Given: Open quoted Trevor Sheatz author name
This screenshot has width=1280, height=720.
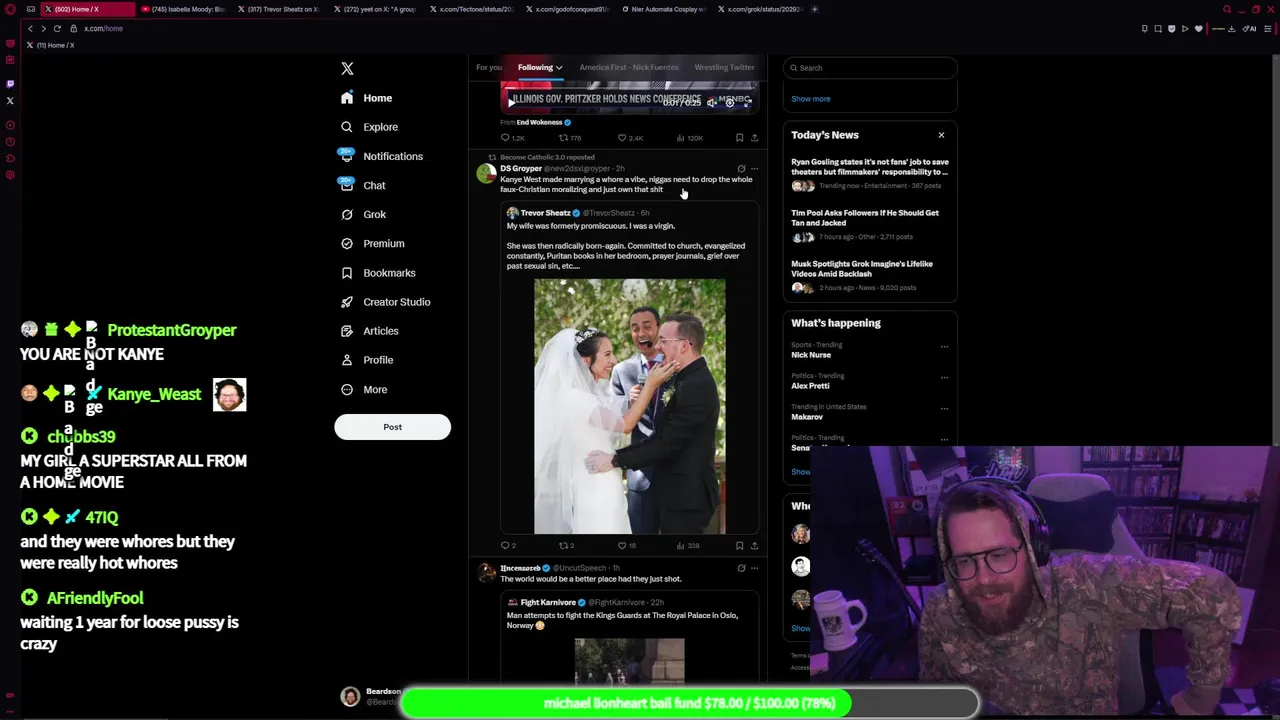Looking at the screenshot, I should point(545,213).
